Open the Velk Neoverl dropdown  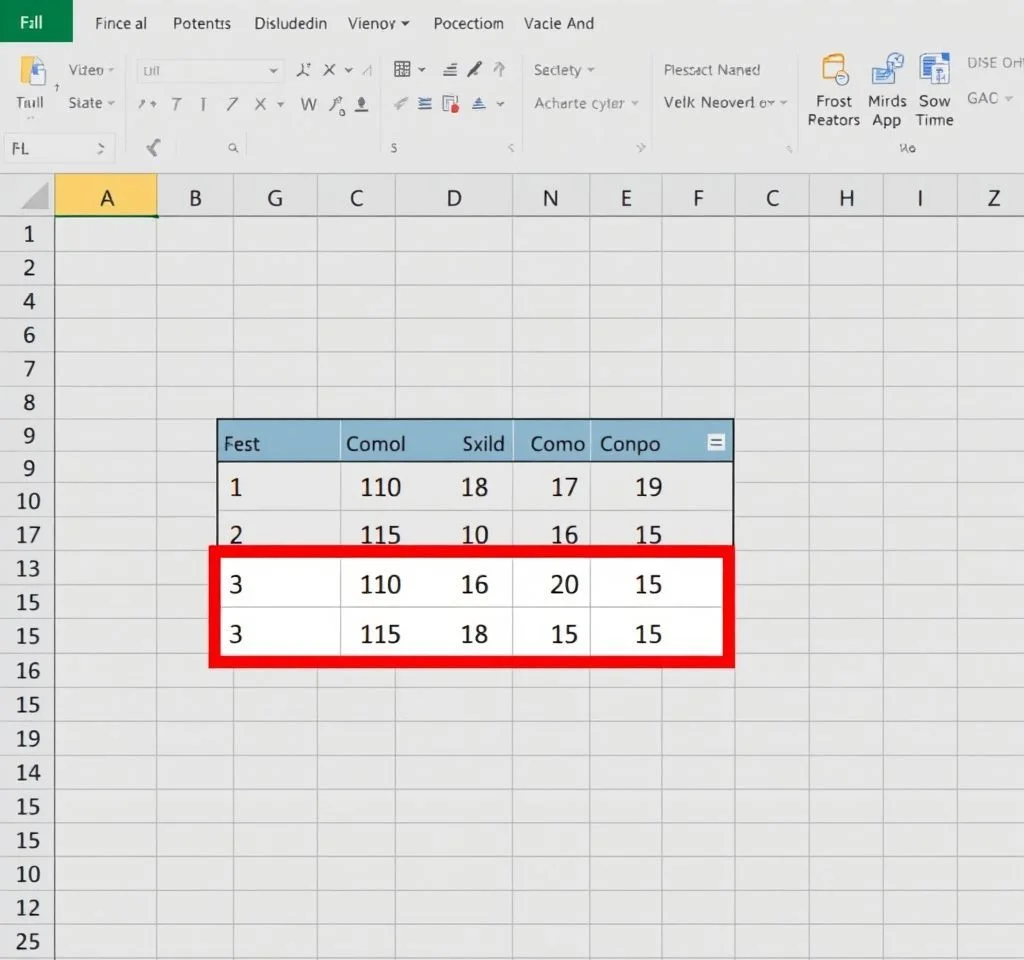pyautogui.click(x=725, y=103)
